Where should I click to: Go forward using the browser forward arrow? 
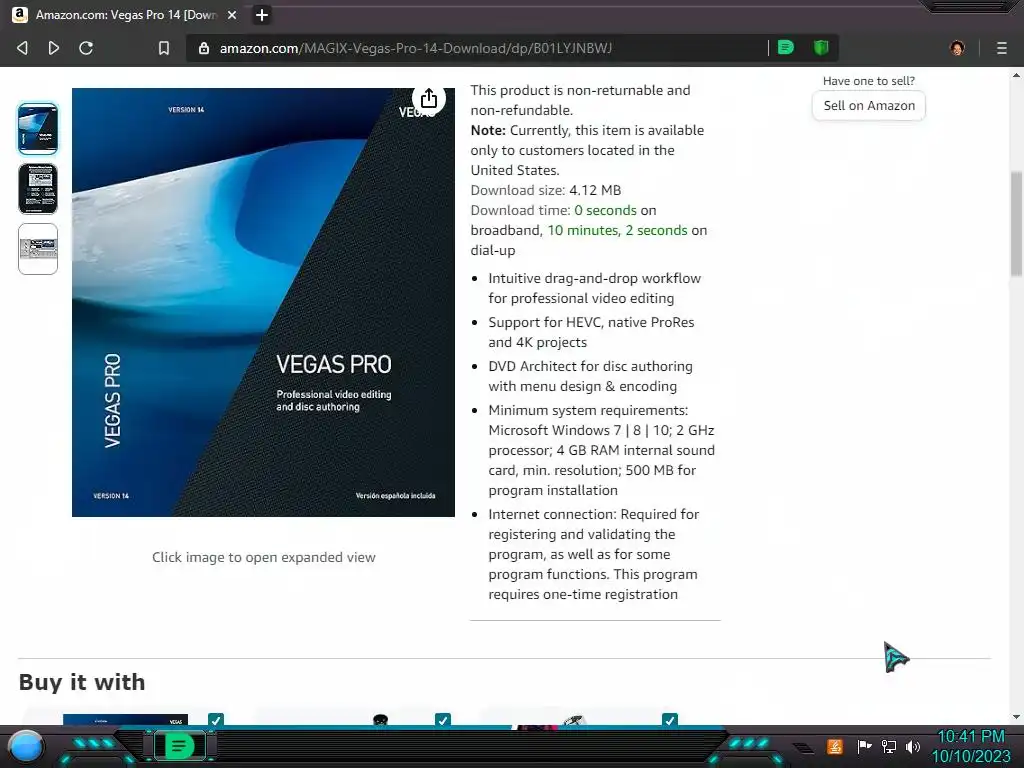tap(54, 48)
